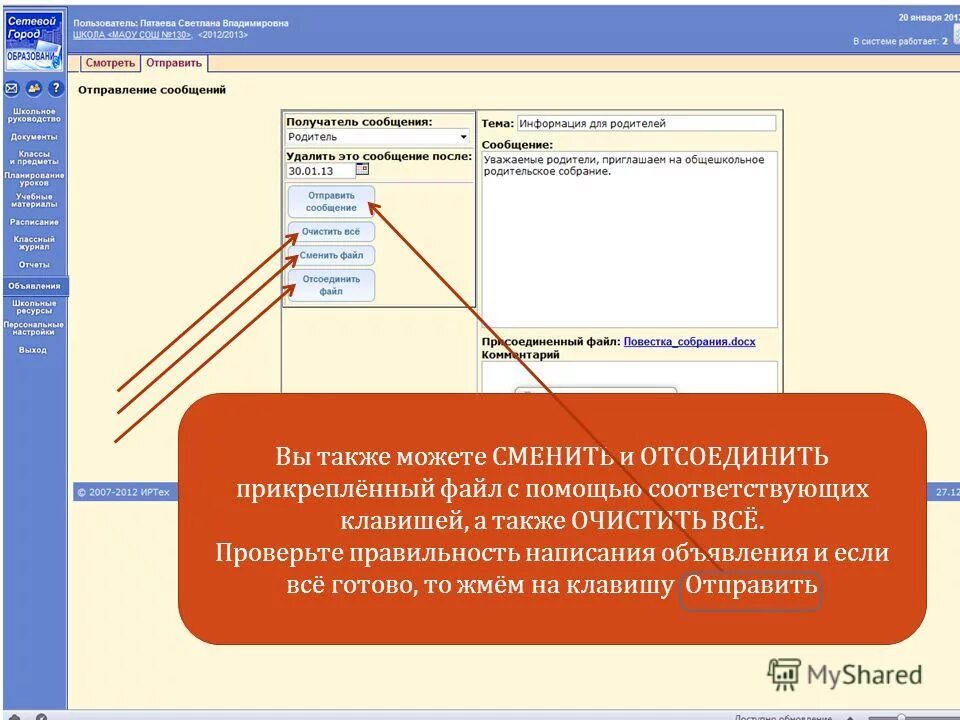This screenshot has height=720, width=960.
Task: Click the "Очистить всё" button
Action: [331, 231]
